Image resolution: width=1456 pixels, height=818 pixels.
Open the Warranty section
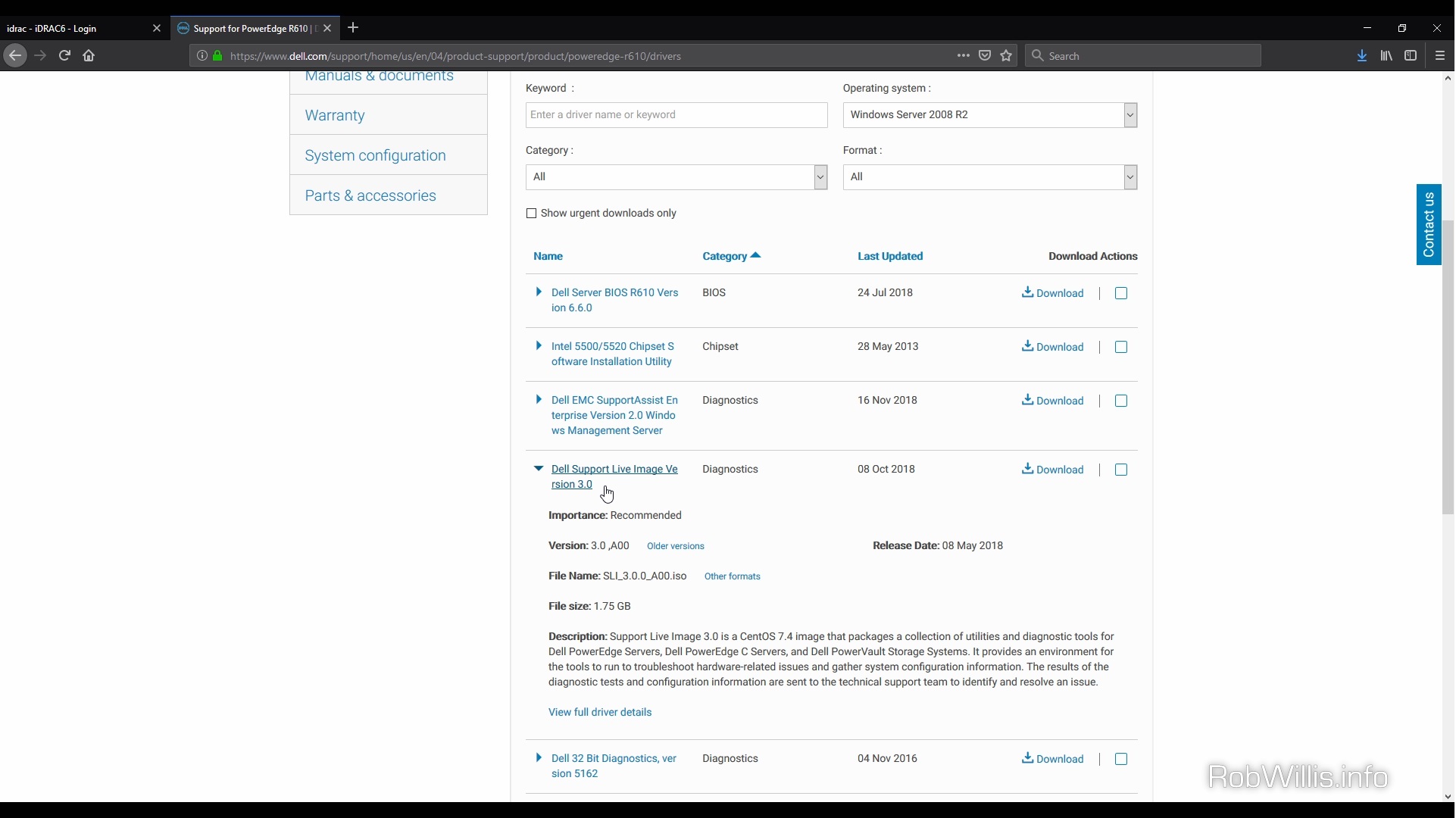(335, 115)
